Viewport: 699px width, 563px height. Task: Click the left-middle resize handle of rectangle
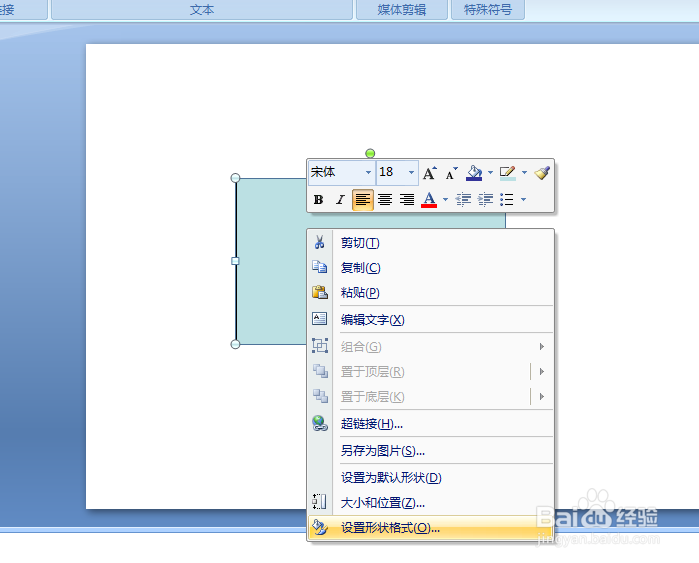(x=235, y=261)
